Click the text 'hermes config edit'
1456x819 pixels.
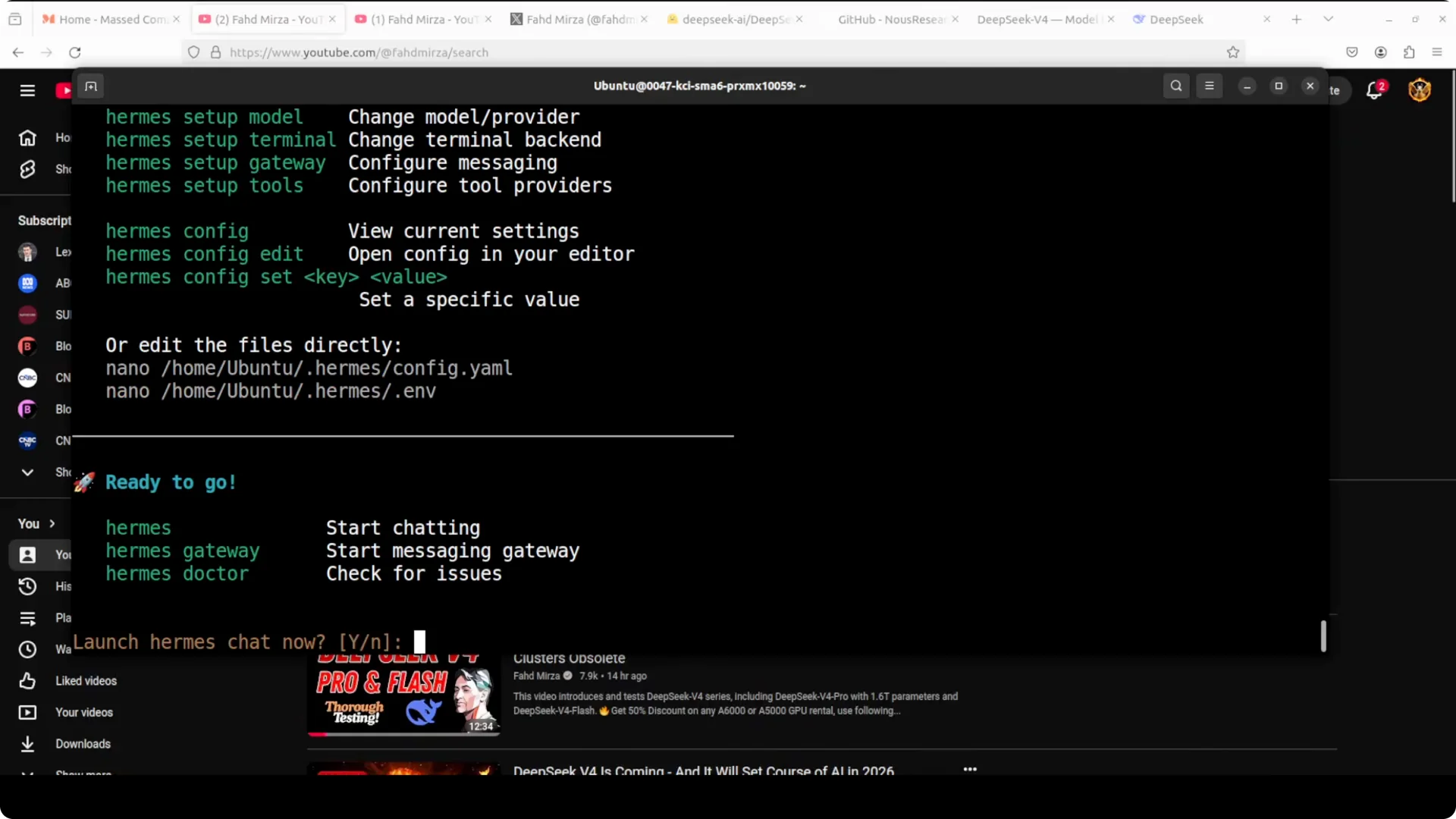204,254
